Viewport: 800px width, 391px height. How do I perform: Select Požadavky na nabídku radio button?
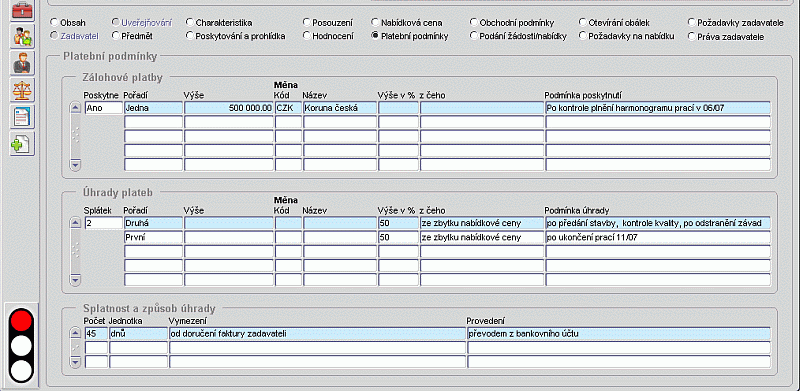(x=583, y=36)
